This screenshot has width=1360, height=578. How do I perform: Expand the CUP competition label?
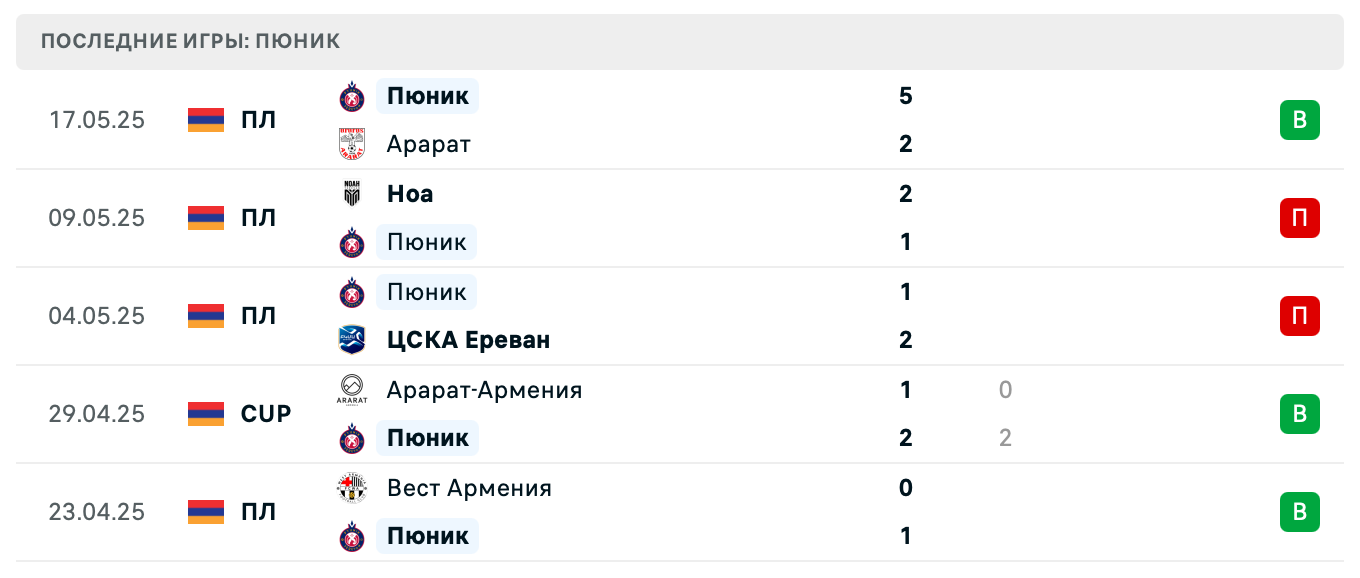click(x=264, y=414)
